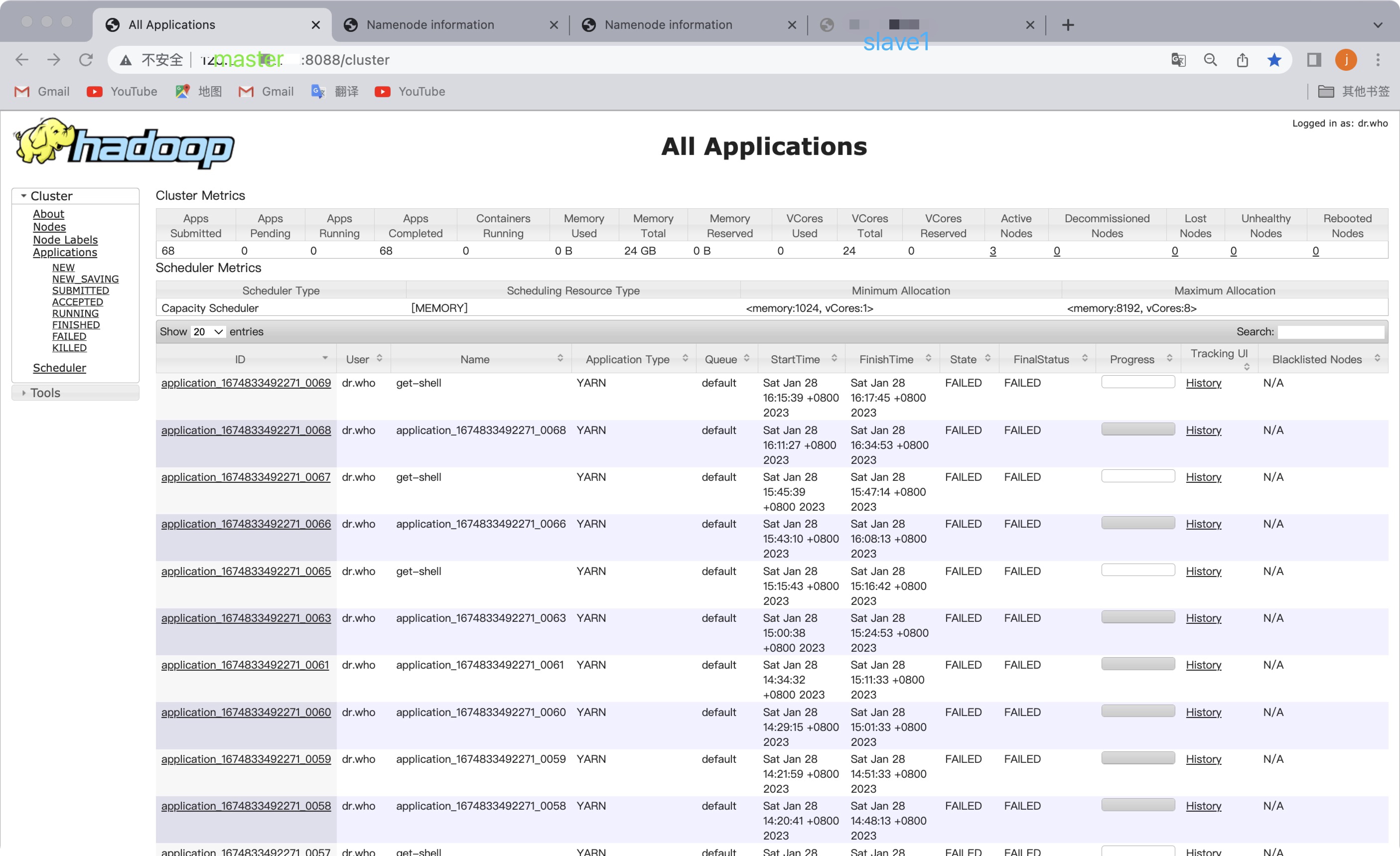Reload the current page
Screen dimensions: 1400x856
click(86, 60)
